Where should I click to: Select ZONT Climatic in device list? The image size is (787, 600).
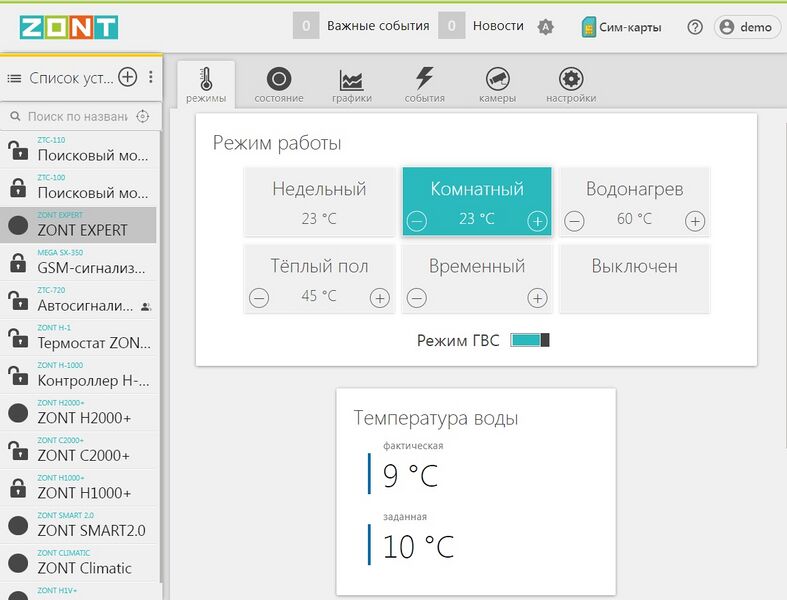coord(84,567)
